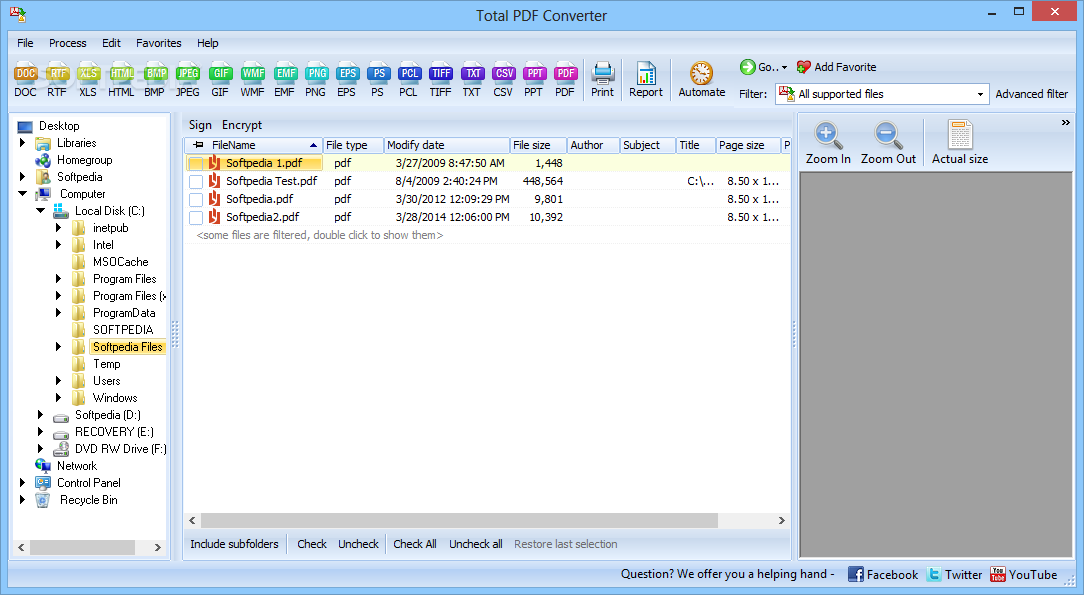Print the selected files

(x=602, y=80)
